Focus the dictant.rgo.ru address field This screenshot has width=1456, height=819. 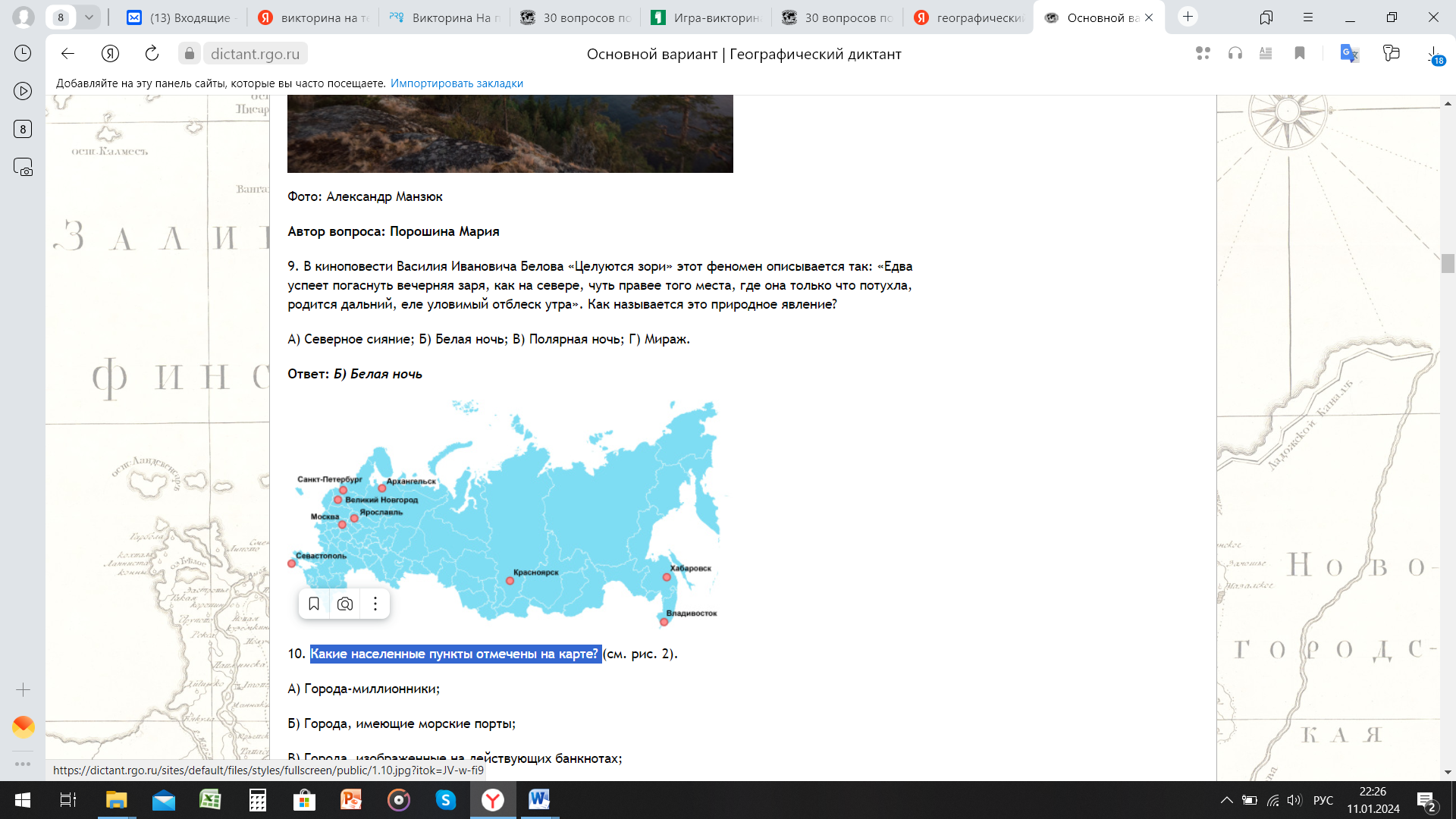[255, 54]
